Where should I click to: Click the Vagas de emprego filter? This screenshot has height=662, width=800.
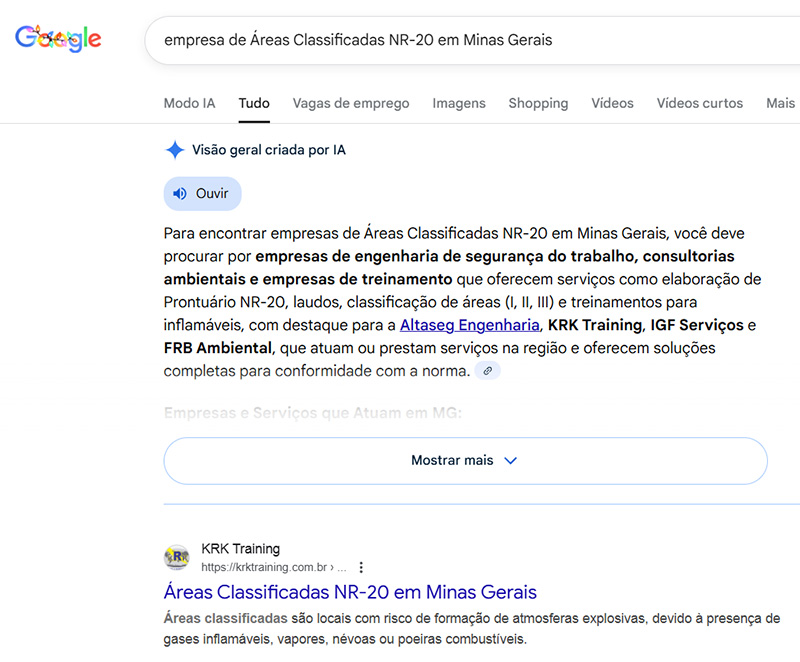coord(351,103)
